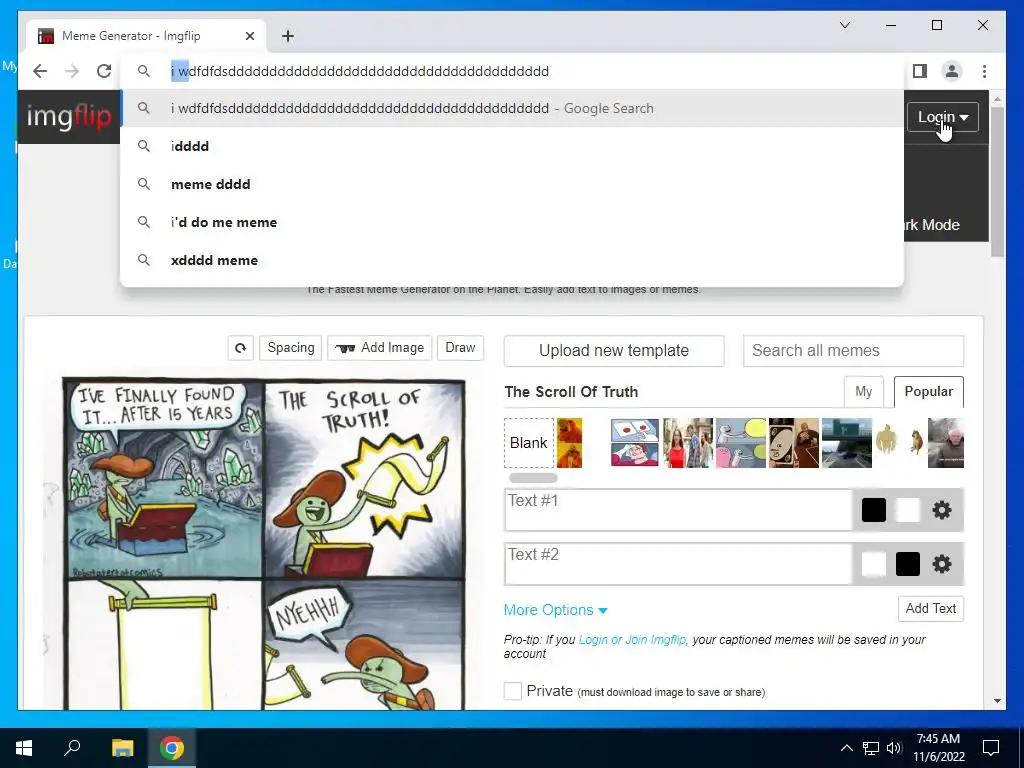Tick the Private checkbox

[x=513, y=691]
